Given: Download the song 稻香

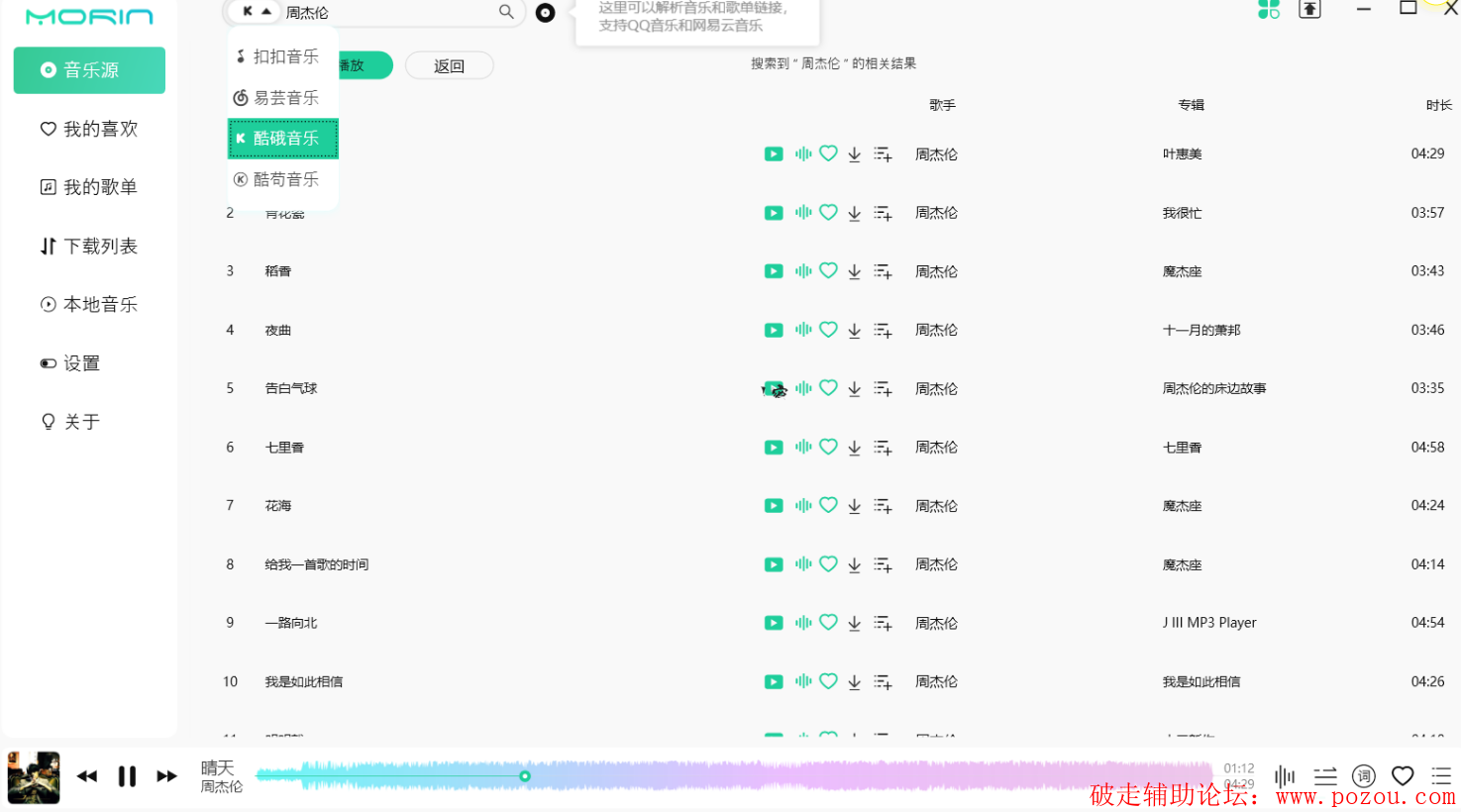Looking at the screenshot, I should tap(854, 271).
